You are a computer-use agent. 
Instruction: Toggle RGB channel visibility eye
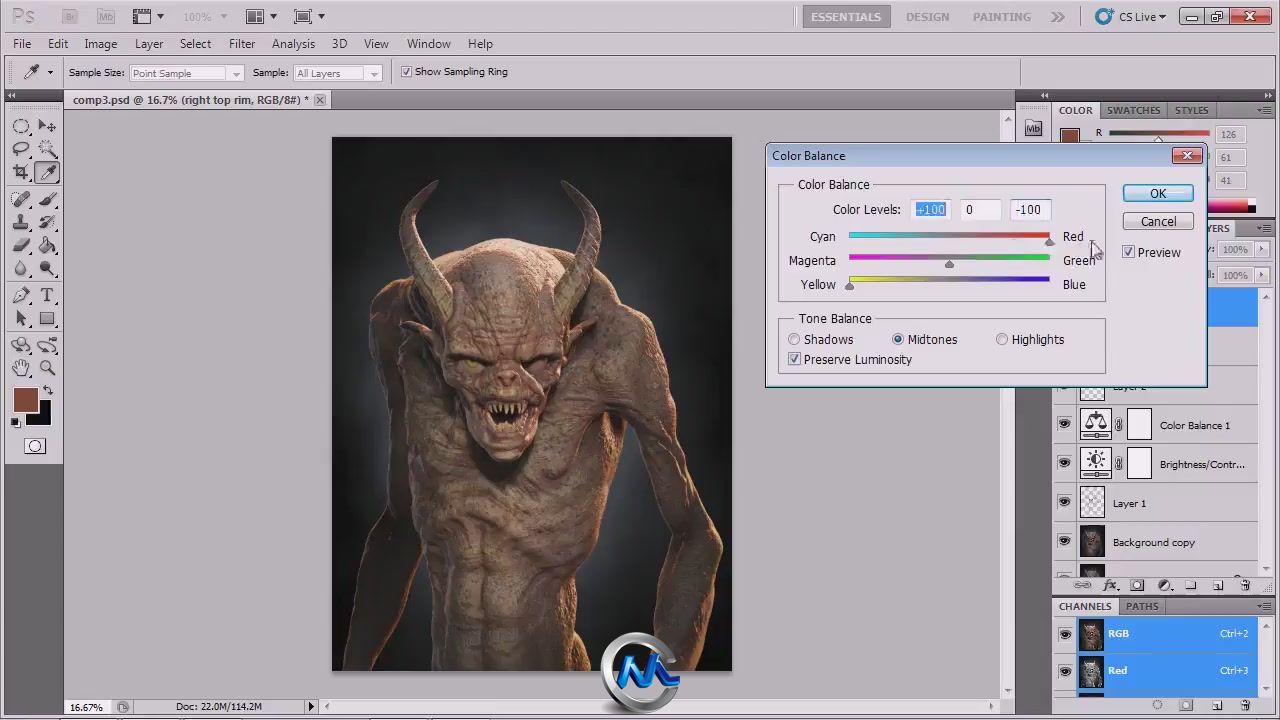point(1064,633)
